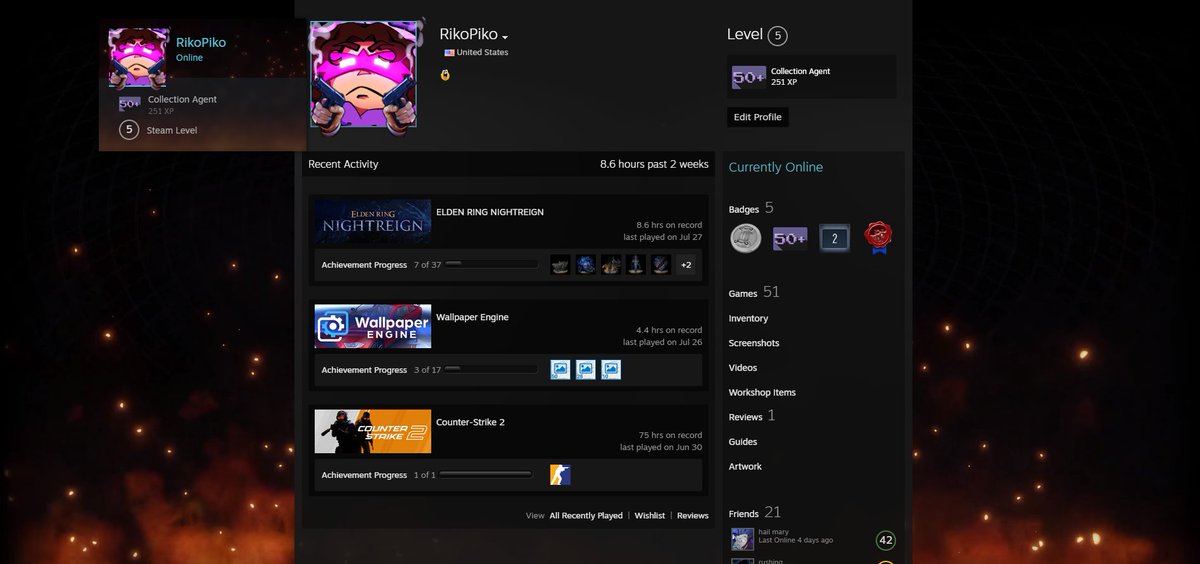
Task: Open the Friends 21 section link
Action: point(755,513)
